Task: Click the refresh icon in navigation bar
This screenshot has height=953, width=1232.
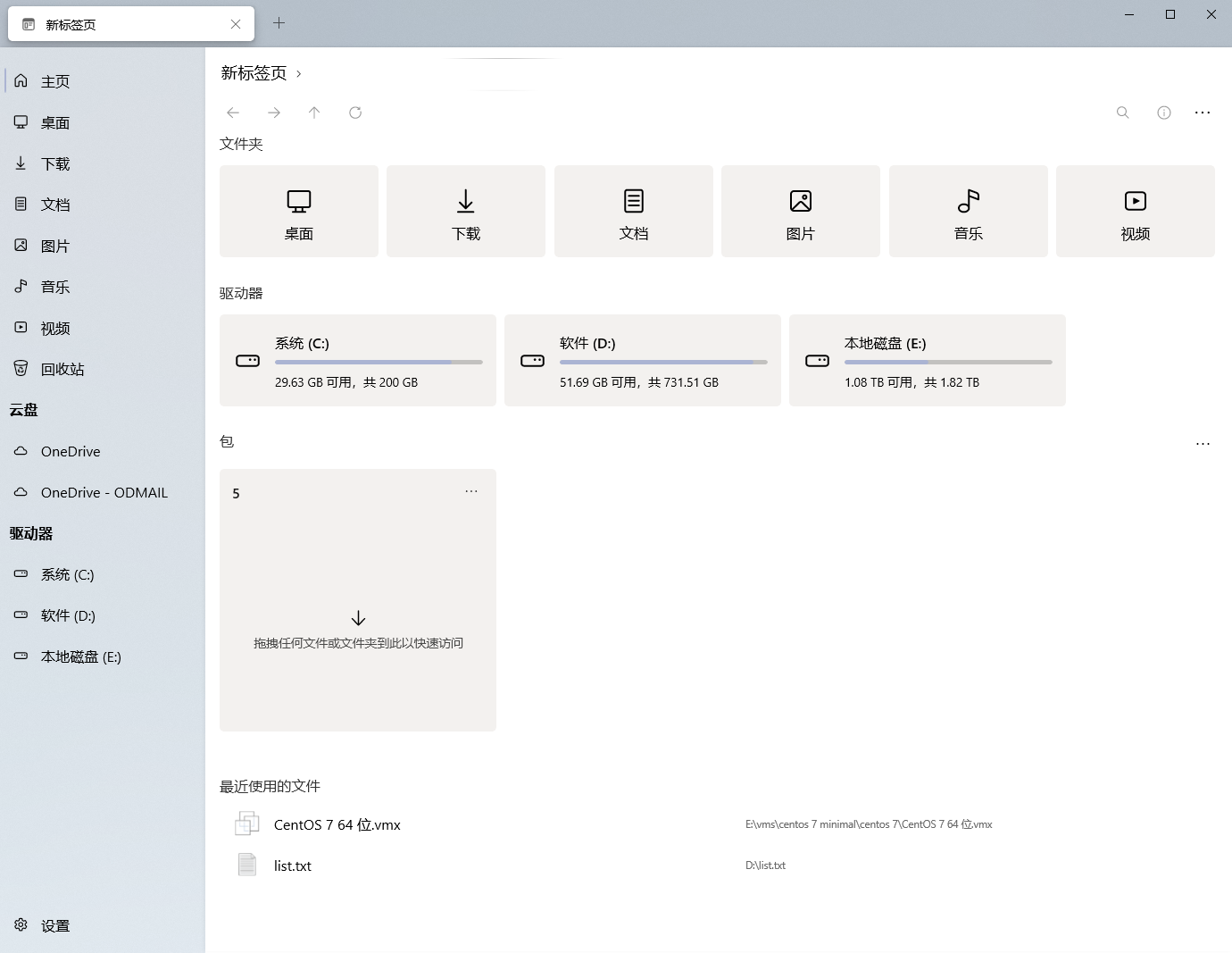Action: [355, 113]
